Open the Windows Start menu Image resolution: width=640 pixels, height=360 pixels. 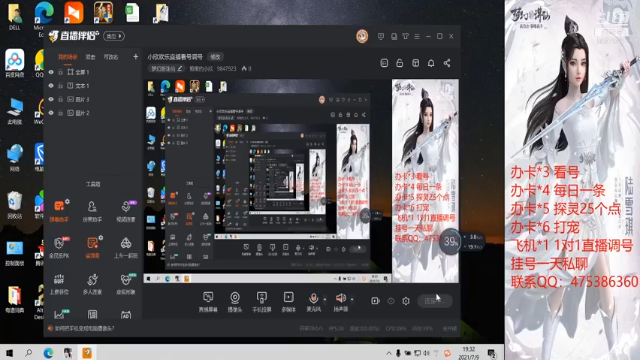(x=9, y=353)
